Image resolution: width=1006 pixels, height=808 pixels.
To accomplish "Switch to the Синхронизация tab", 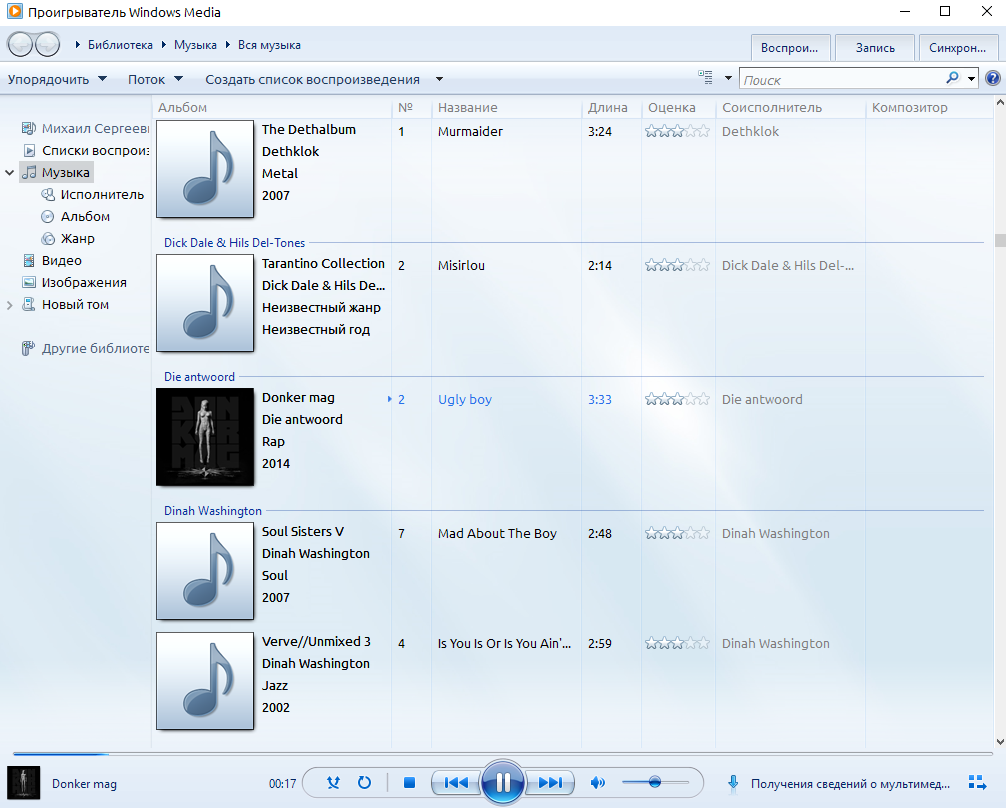I will (958, 47).
